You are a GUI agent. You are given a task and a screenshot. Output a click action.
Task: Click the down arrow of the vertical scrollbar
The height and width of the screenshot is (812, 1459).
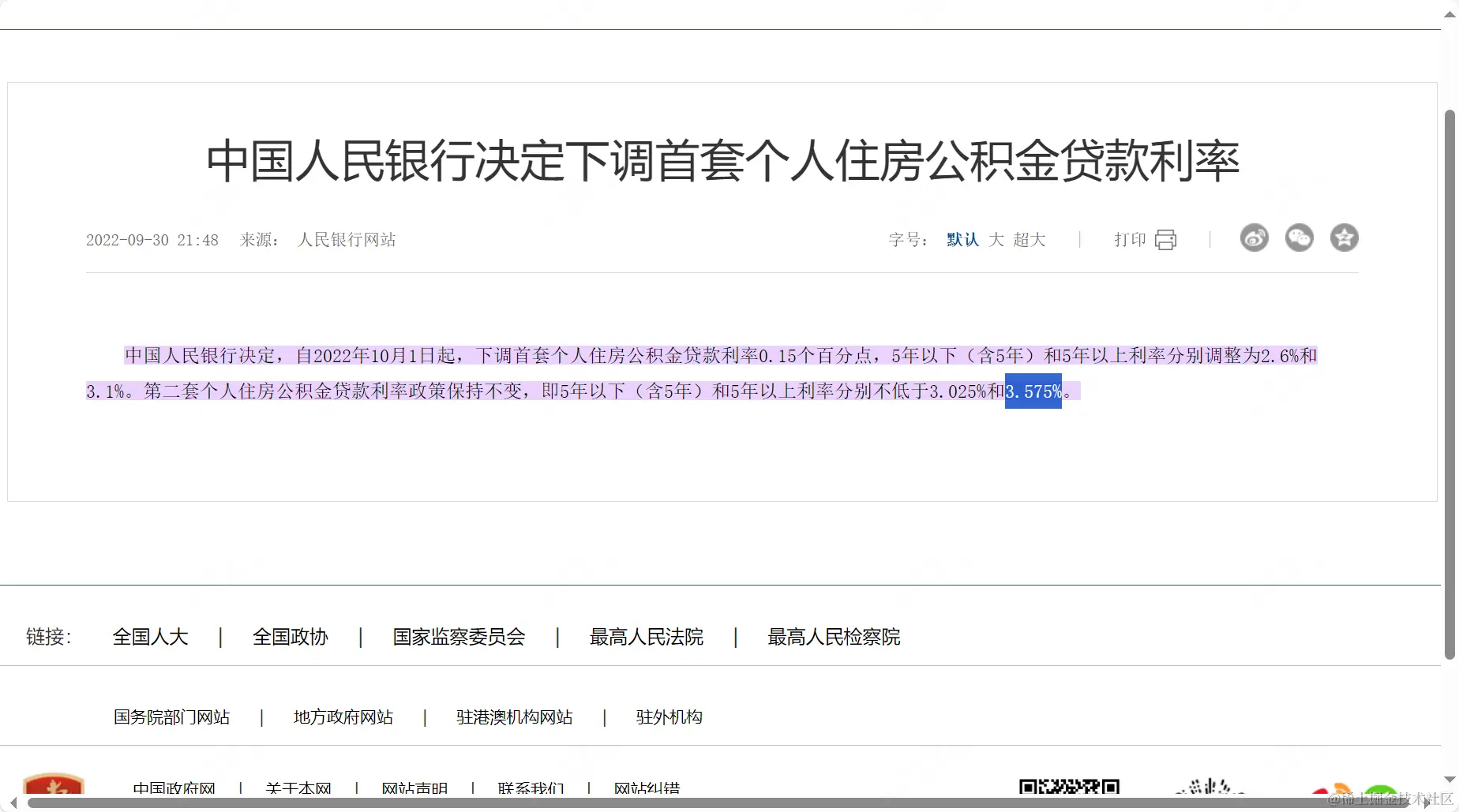coord(1450,779)
